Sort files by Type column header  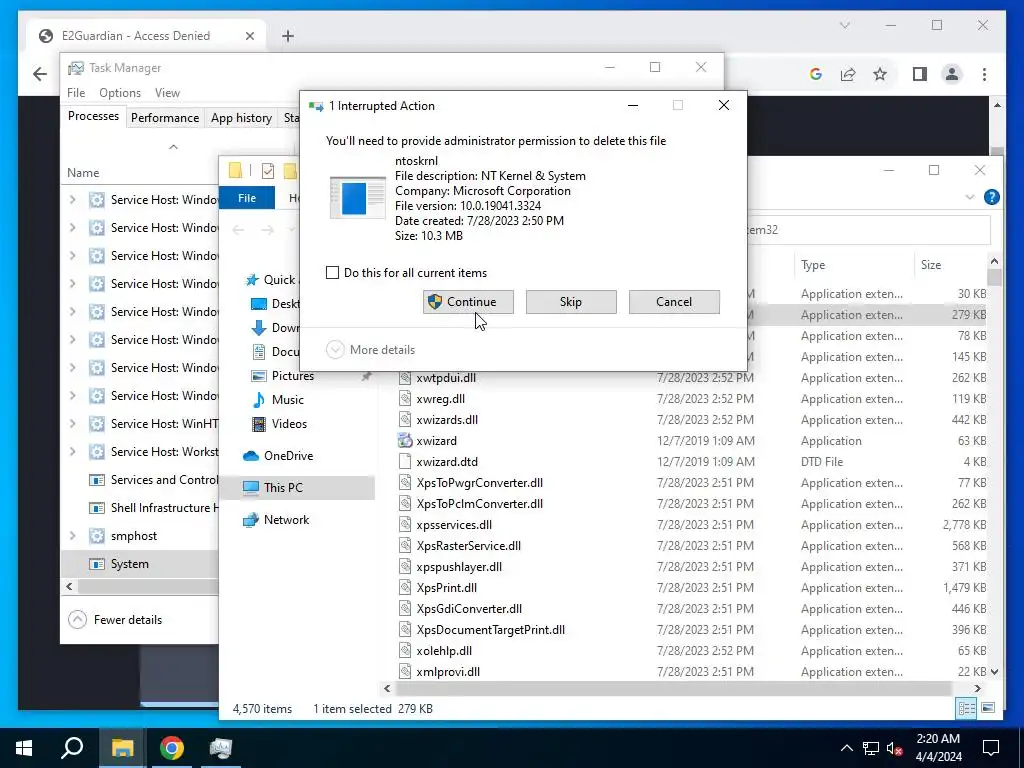point(854,264)
